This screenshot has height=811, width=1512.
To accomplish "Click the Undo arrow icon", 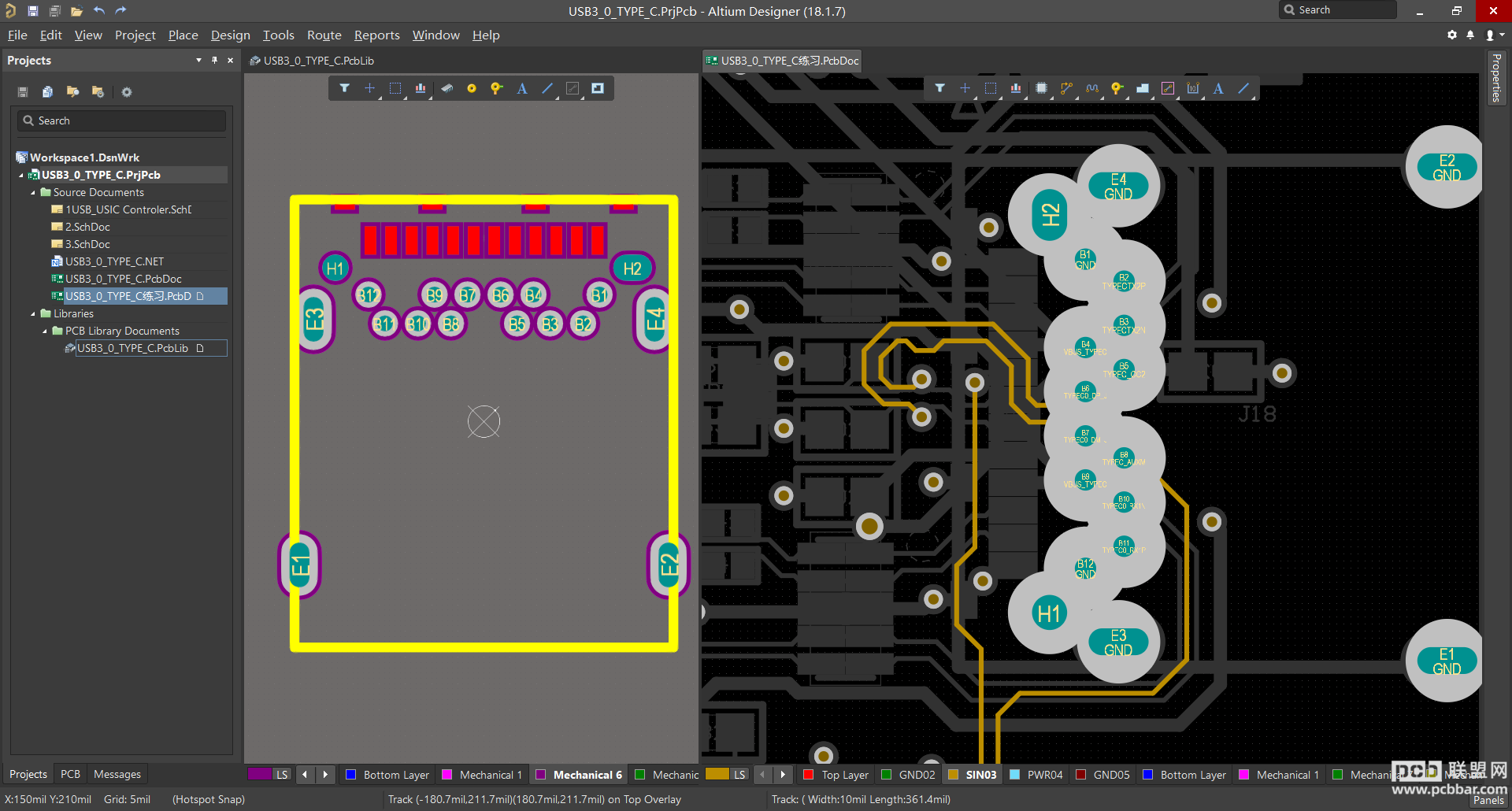I will pyautogui.click(x=99, y=11).
